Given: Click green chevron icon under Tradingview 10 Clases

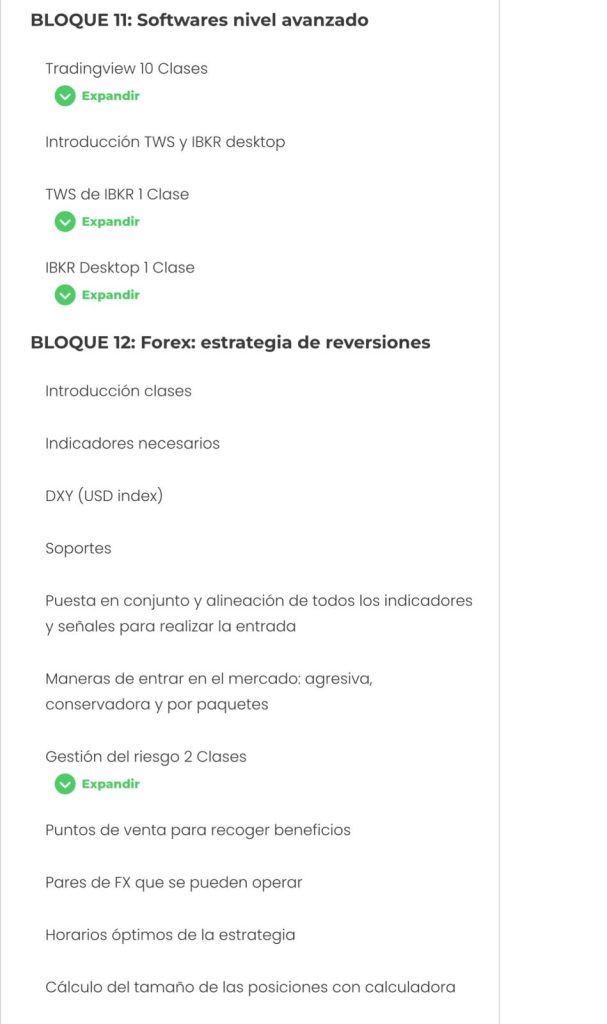Looking at the screenshot, I should 65,96.
